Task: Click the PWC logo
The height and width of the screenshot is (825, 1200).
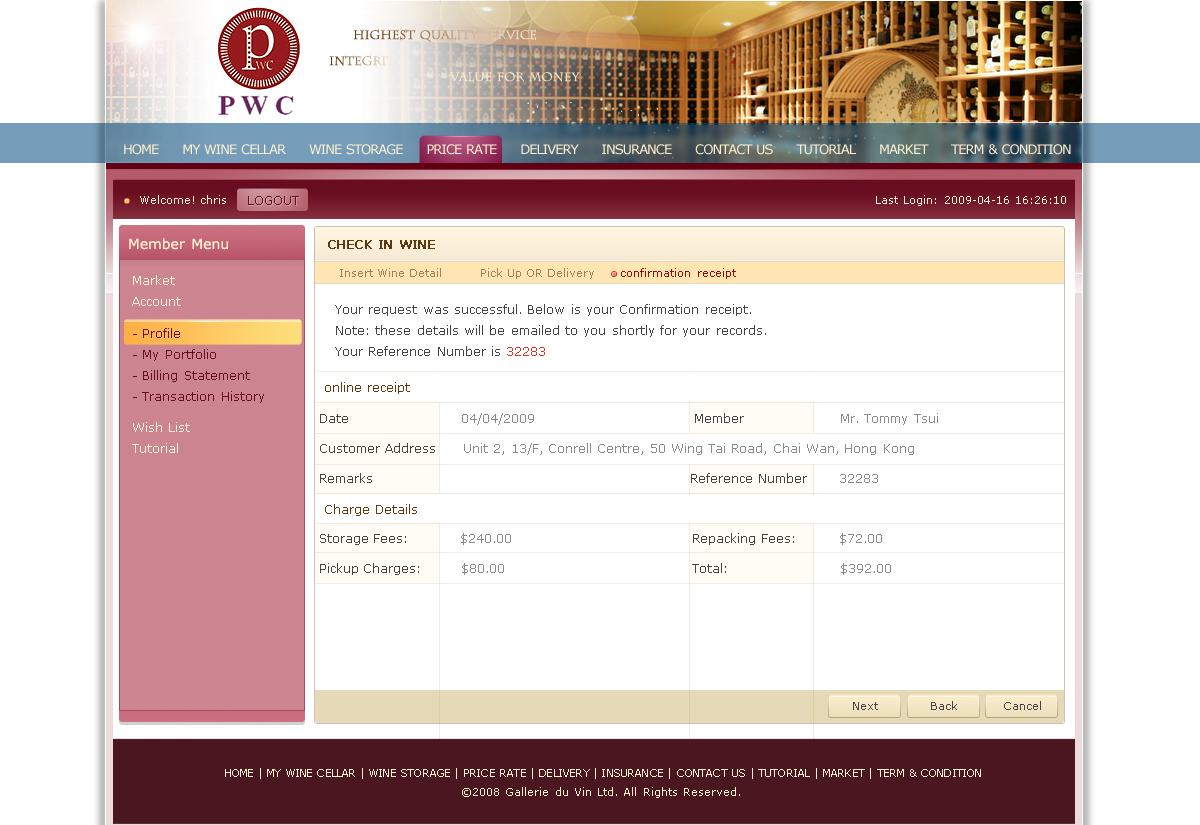Action: 257,62
